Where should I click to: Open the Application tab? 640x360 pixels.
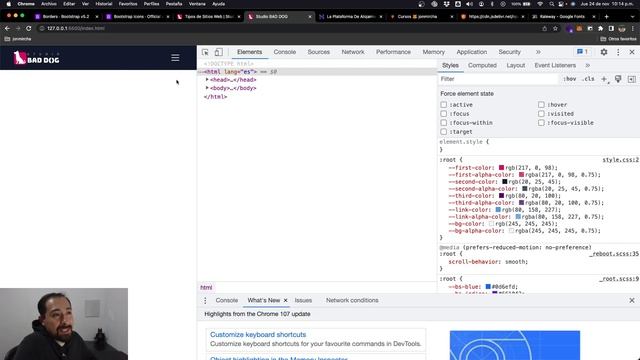tap(471, 52)
